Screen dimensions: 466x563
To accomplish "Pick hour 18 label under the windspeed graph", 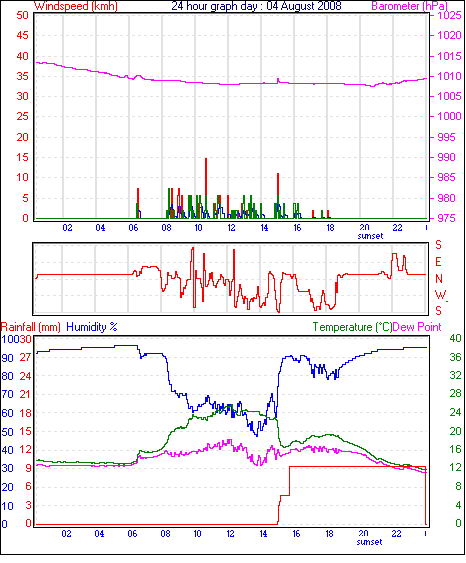I will coord(330,228).
